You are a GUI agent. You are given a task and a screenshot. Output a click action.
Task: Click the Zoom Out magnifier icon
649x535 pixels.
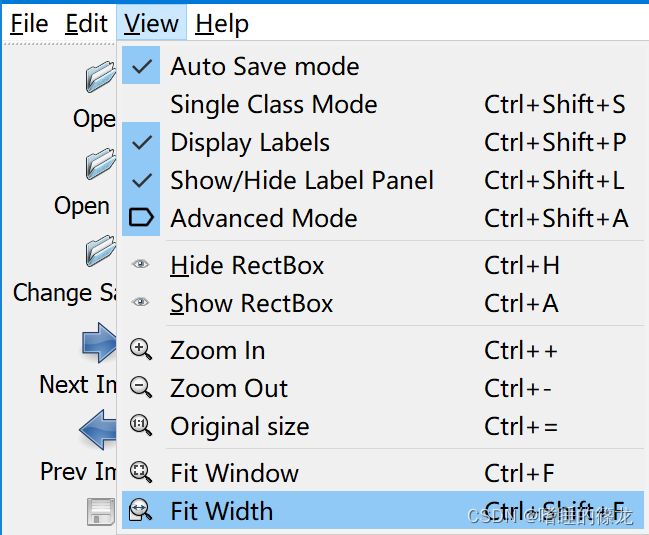click(141, 387)
